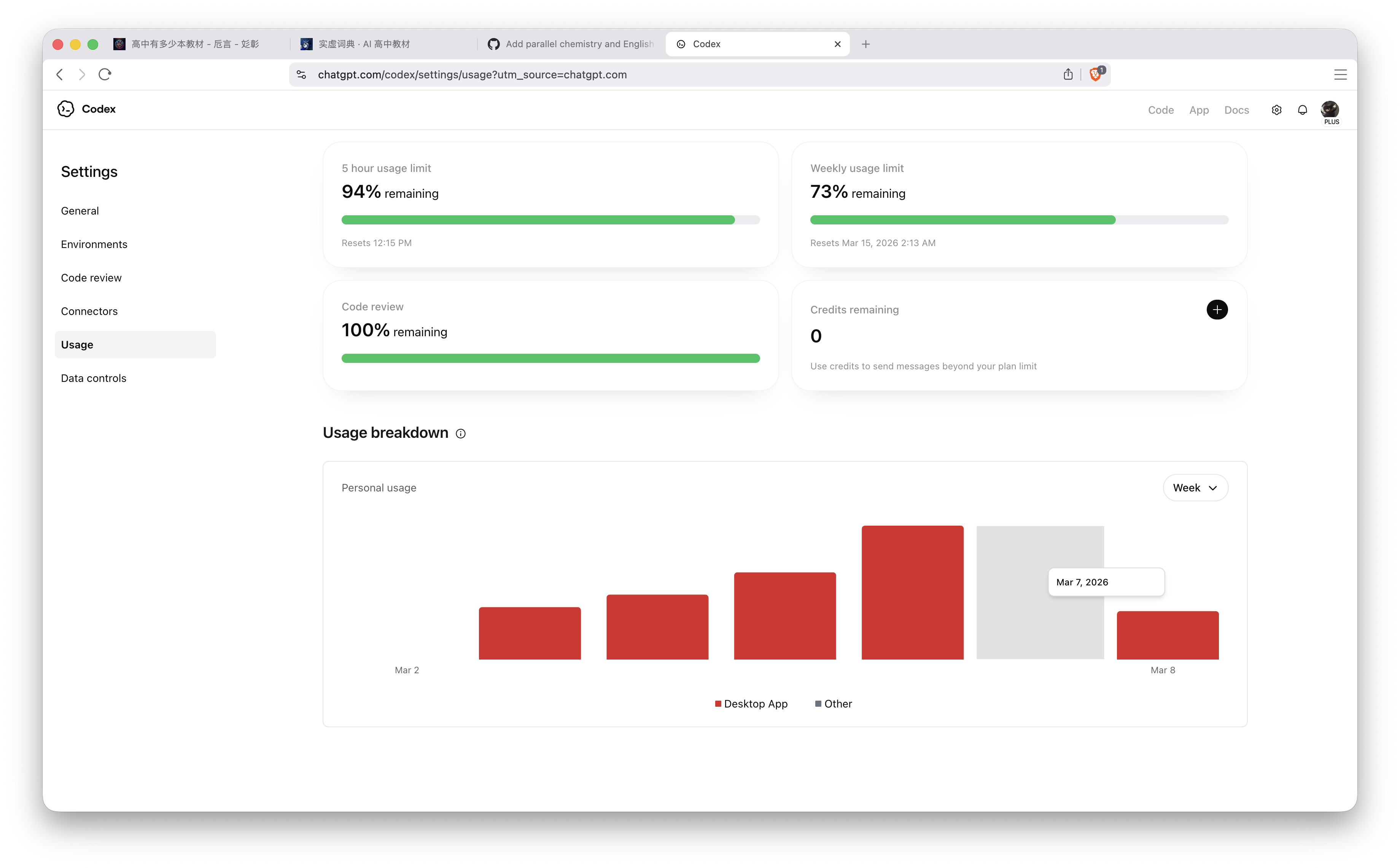
Task: Go to Data controls settings
Action: (x=94, y=378)
